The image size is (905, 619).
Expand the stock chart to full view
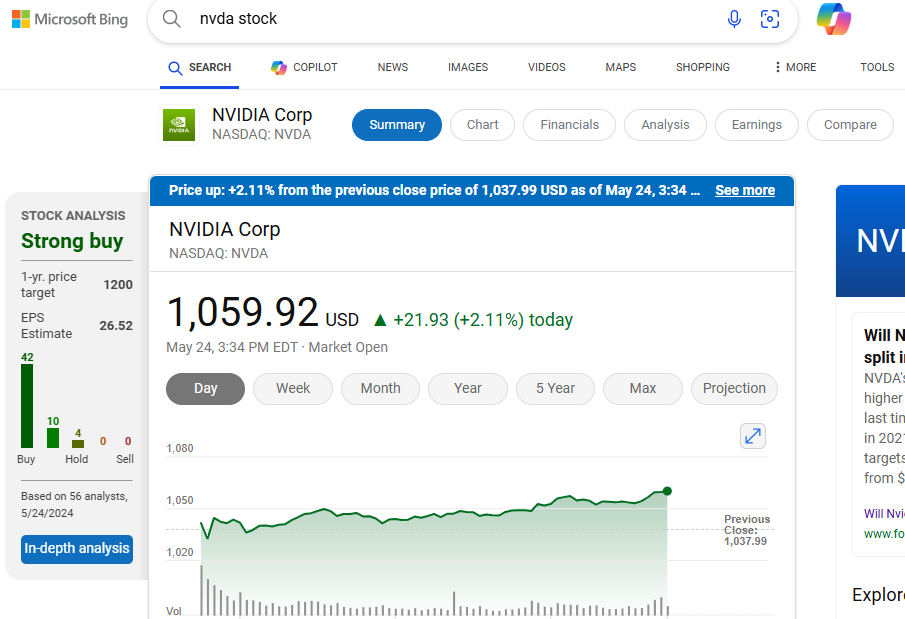point(752,436)
